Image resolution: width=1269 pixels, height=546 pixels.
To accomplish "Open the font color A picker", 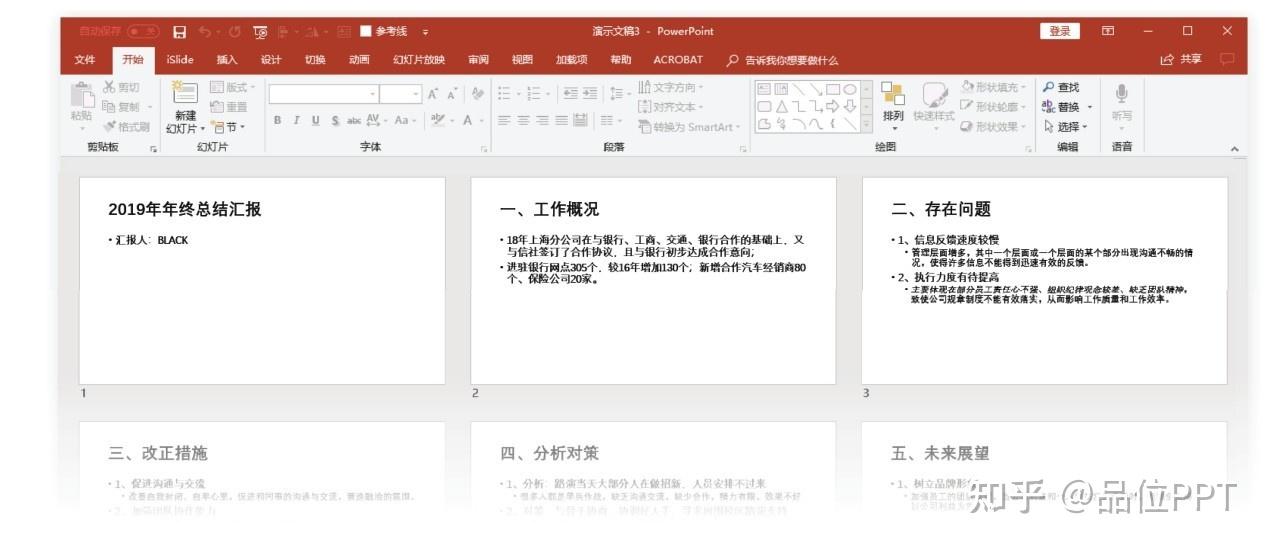I will click(469, 120).
